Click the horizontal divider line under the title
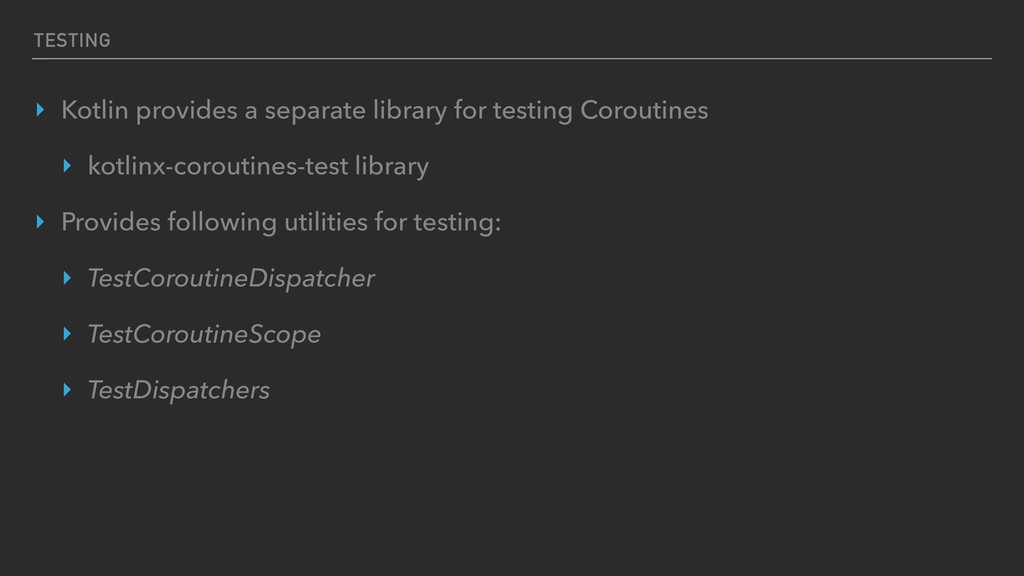The height and width of the screenshot is (576, 1024). (512, 59)
